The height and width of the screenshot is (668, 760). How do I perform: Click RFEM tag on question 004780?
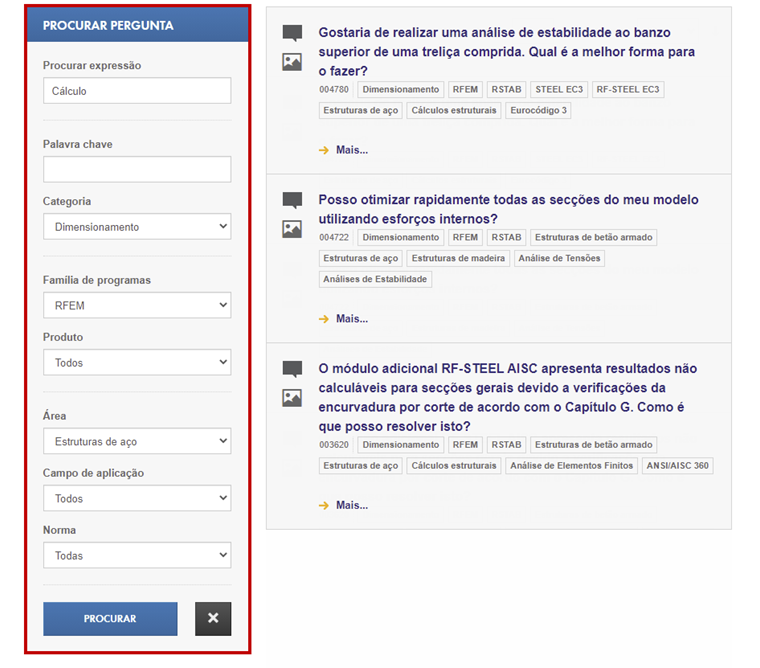(x=465, y=90)
